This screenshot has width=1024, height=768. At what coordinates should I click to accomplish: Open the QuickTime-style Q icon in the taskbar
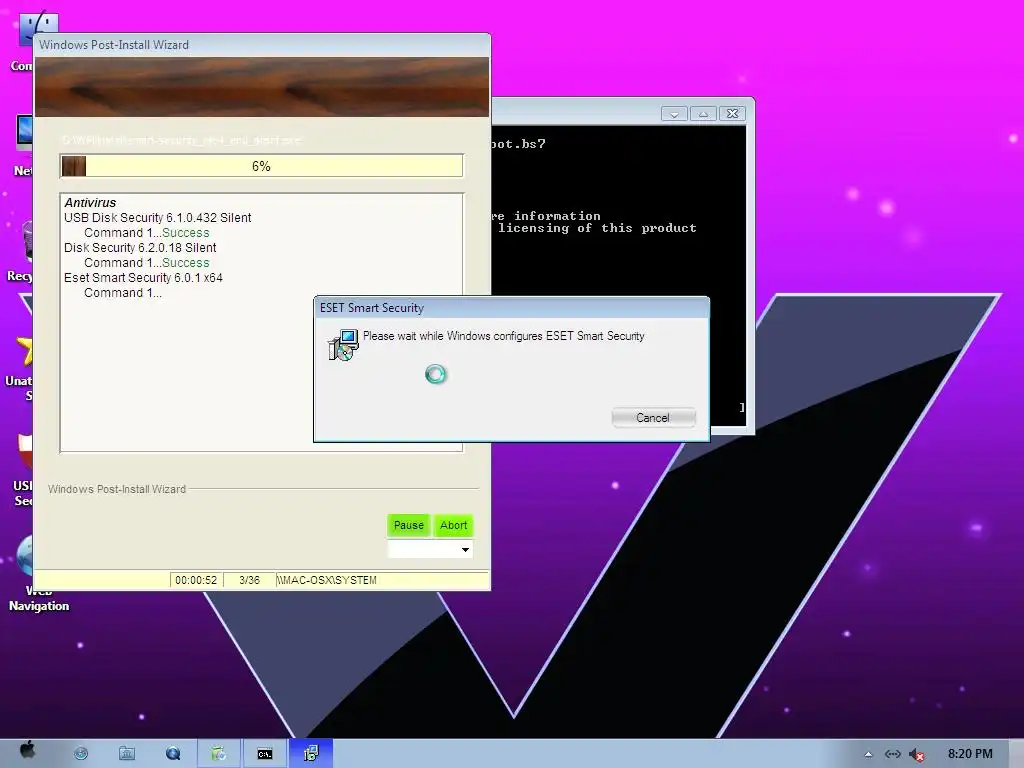pyautogui.click(x=173, y=754)
